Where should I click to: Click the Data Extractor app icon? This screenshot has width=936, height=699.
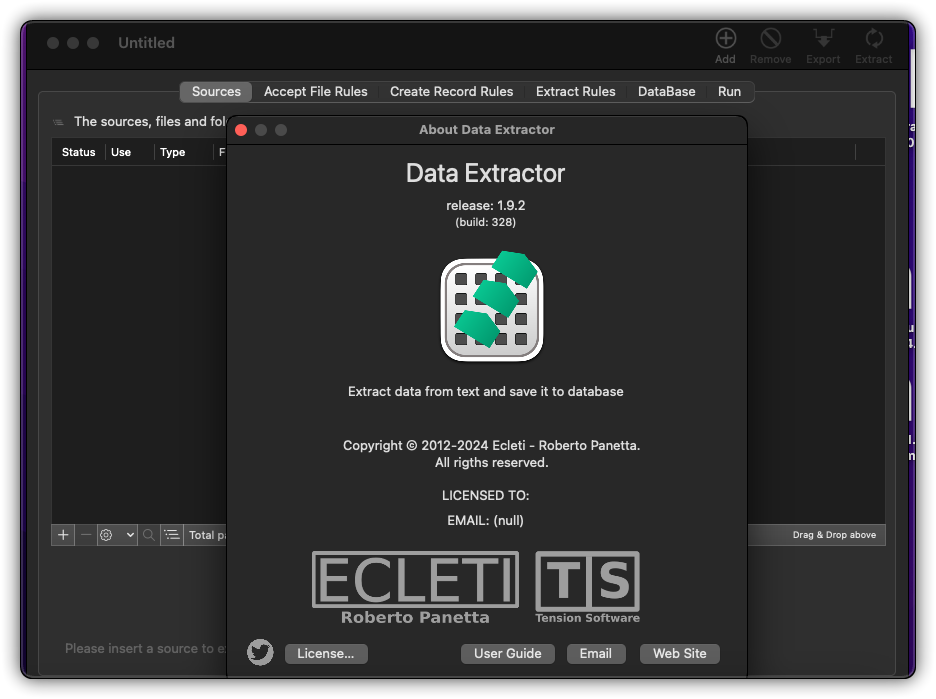point(492,308)
